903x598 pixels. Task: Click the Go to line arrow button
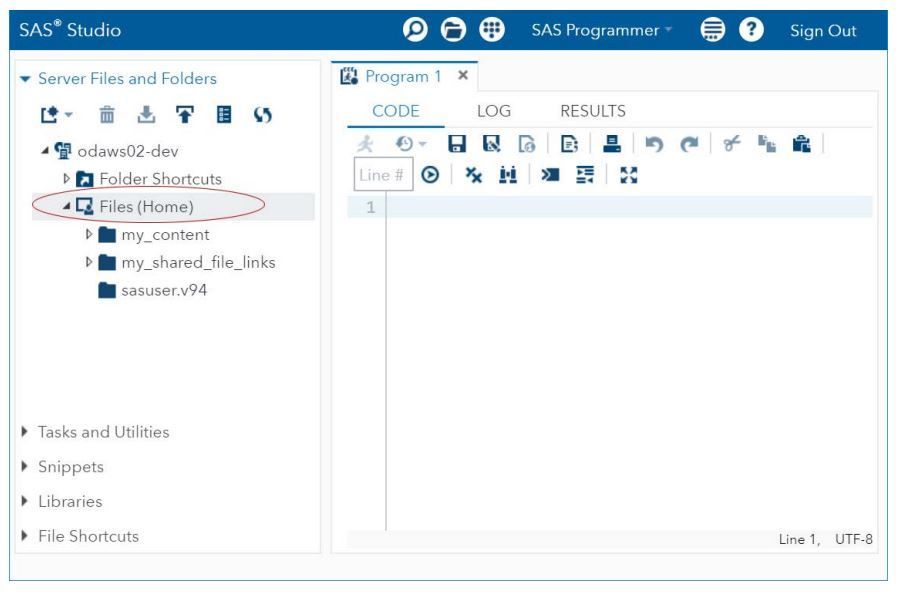pos(430,175)
